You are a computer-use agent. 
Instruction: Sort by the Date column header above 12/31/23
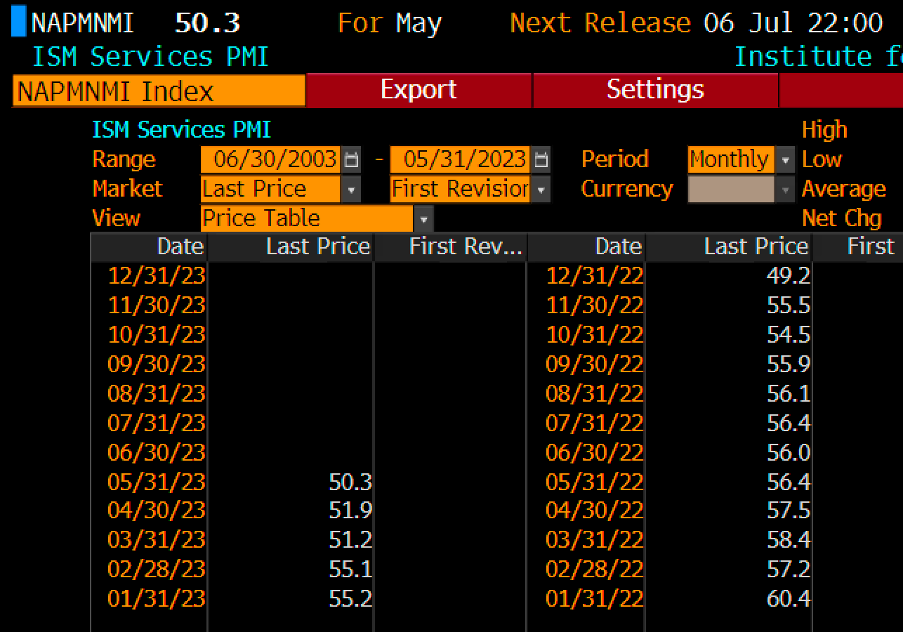[x=149, y=247]
